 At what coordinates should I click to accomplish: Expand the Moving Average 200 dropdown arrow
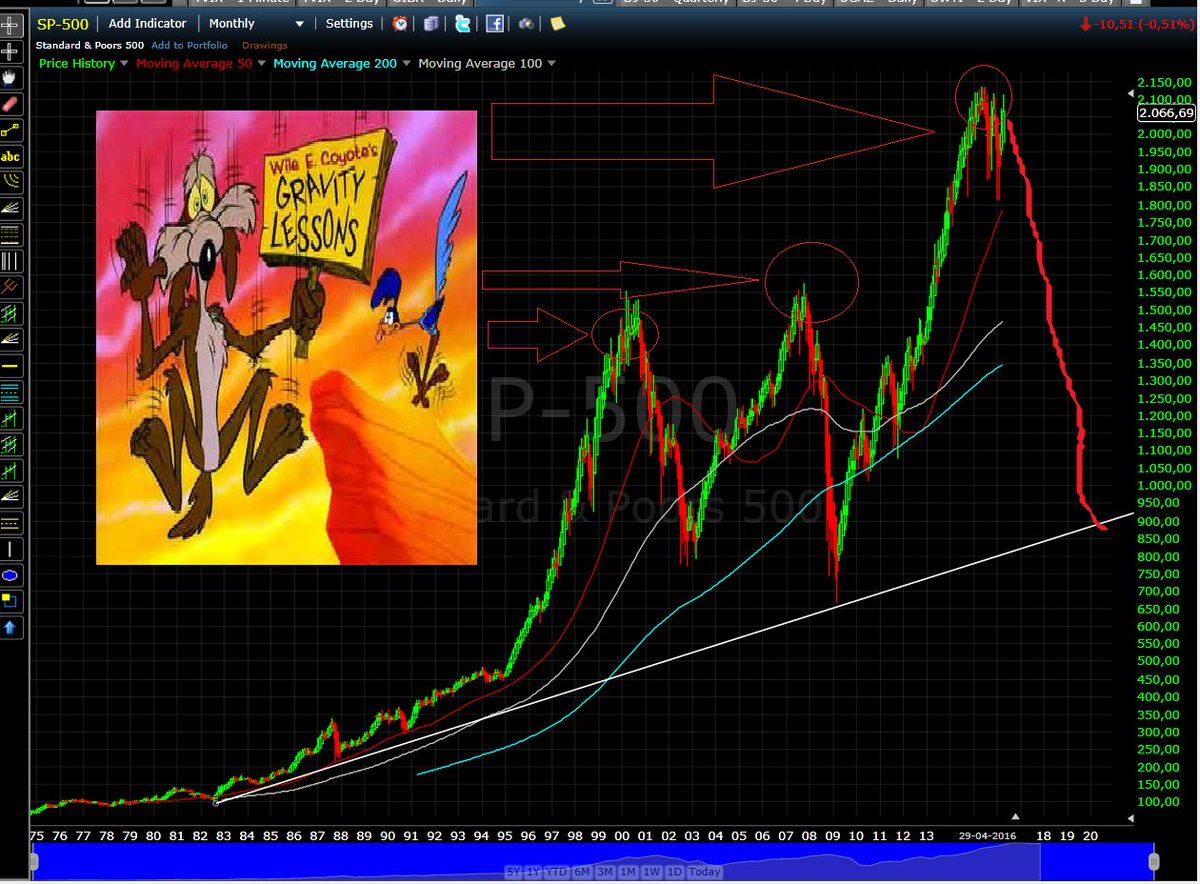[x=407, y=63]
